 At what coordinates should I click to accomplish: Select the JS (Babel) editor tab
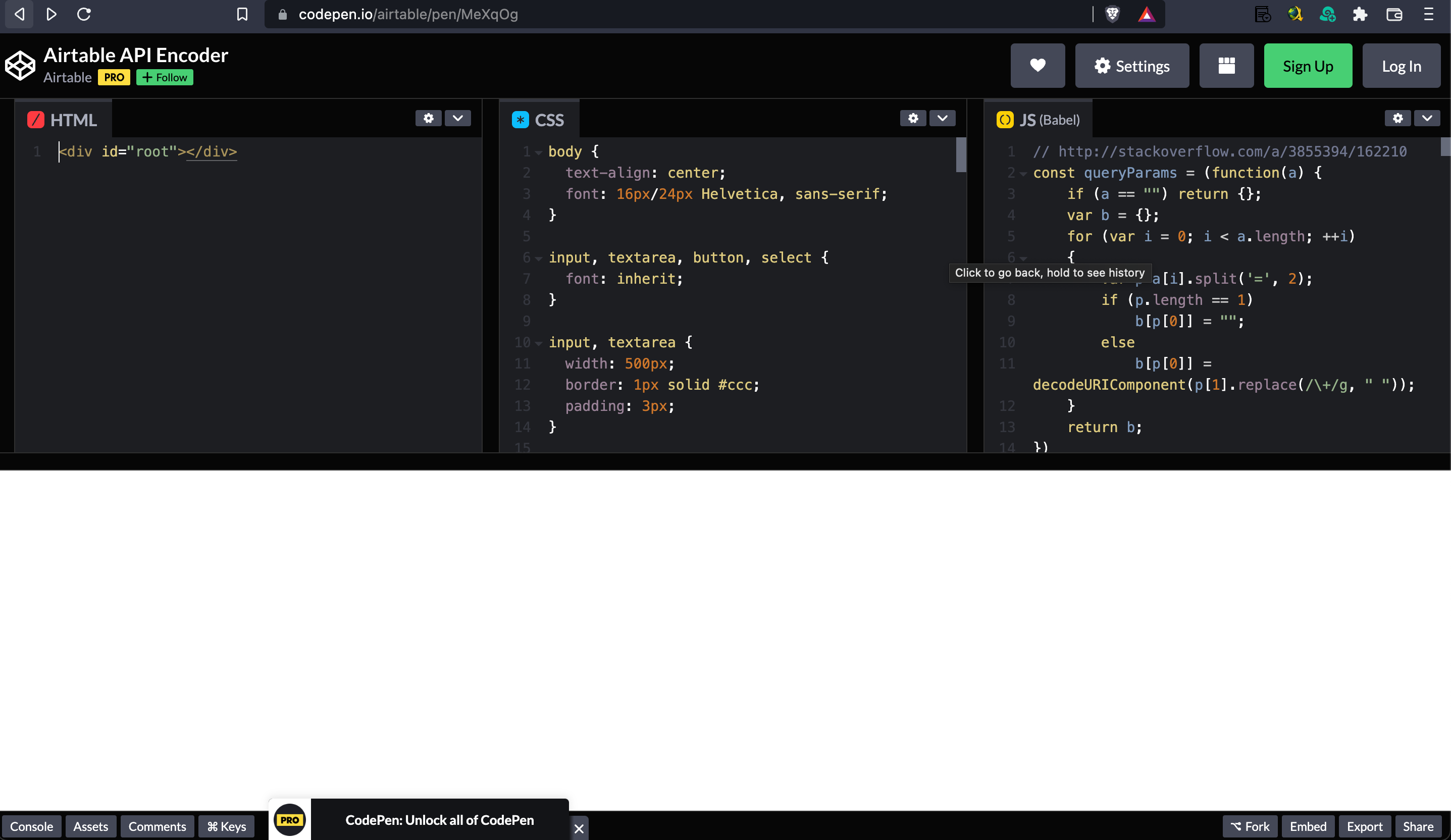[1038, 119]
